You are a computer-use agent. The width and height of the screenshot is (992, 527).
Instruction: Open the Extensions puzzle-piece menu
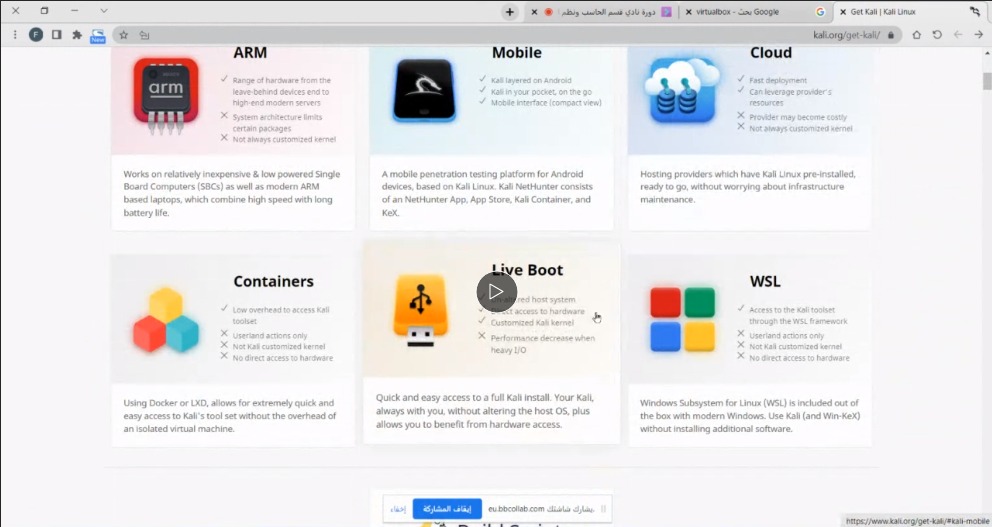point(77,35)
